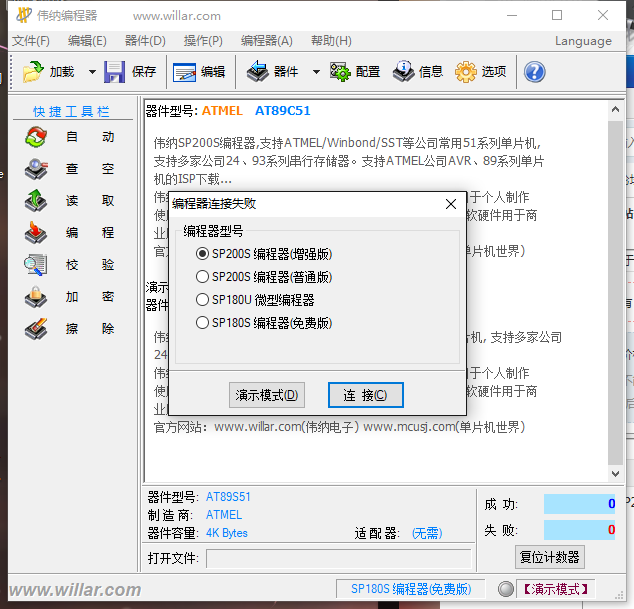Click the gray status indicator light
This screenshot has height=609, width=634.
(x=505, y=589)
